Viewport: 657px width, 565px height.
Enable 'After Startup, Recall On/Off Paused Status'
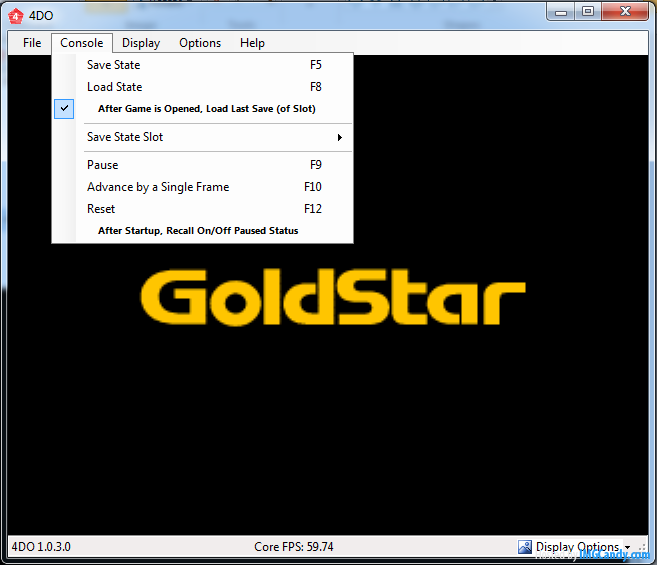[x=202, y=231]
